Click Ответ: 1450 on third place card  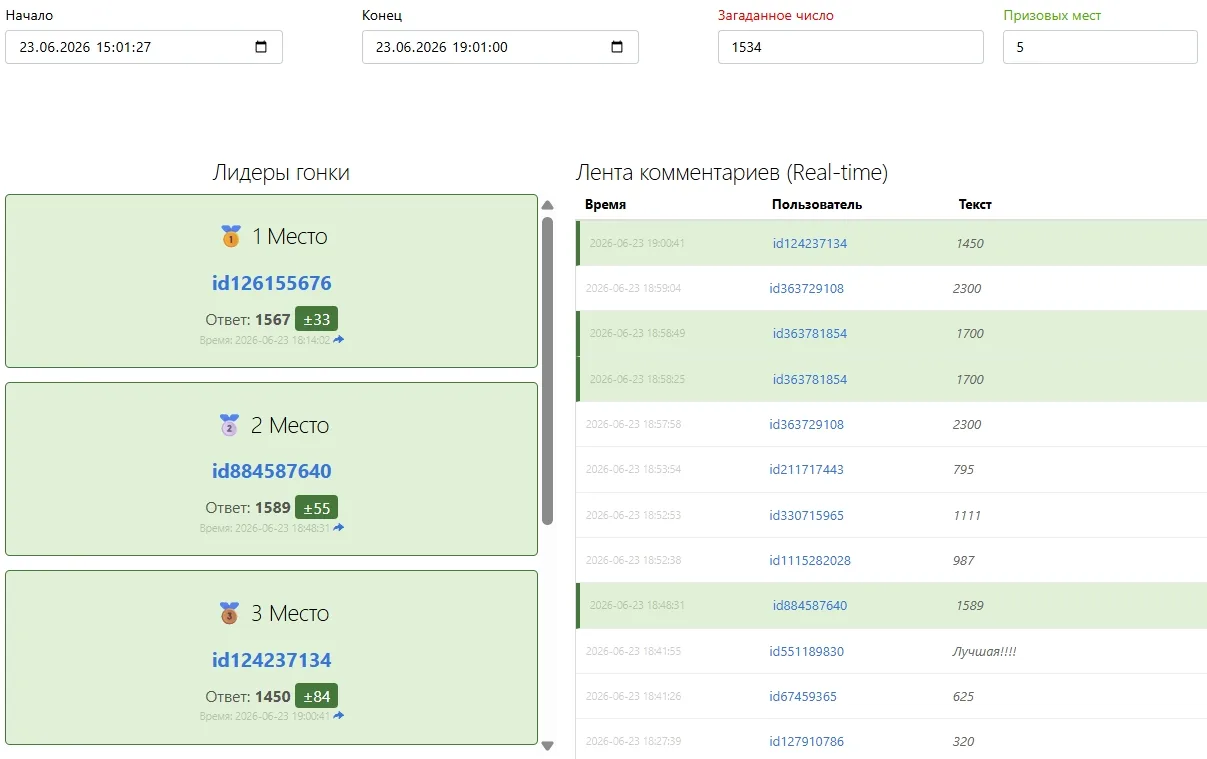click(248, 697)
